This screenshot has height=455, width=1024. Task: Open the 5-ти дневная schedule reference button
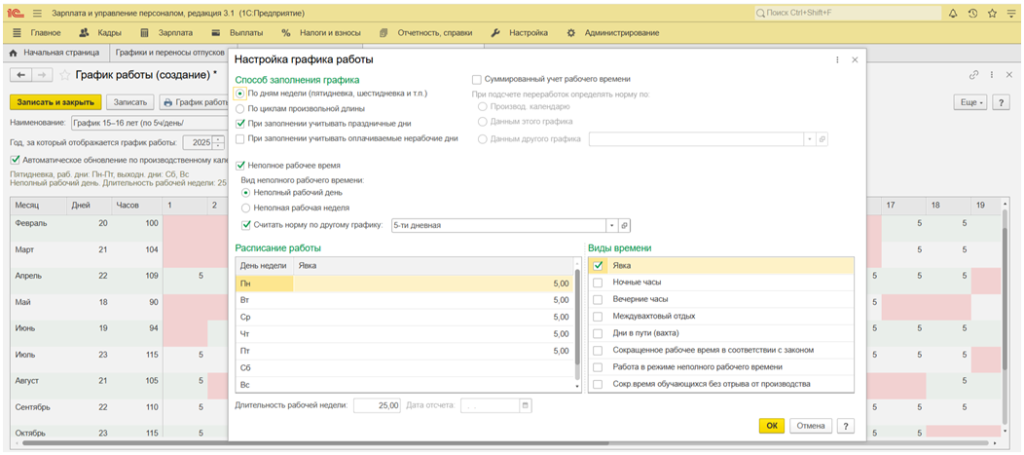[x=624, y=225]
